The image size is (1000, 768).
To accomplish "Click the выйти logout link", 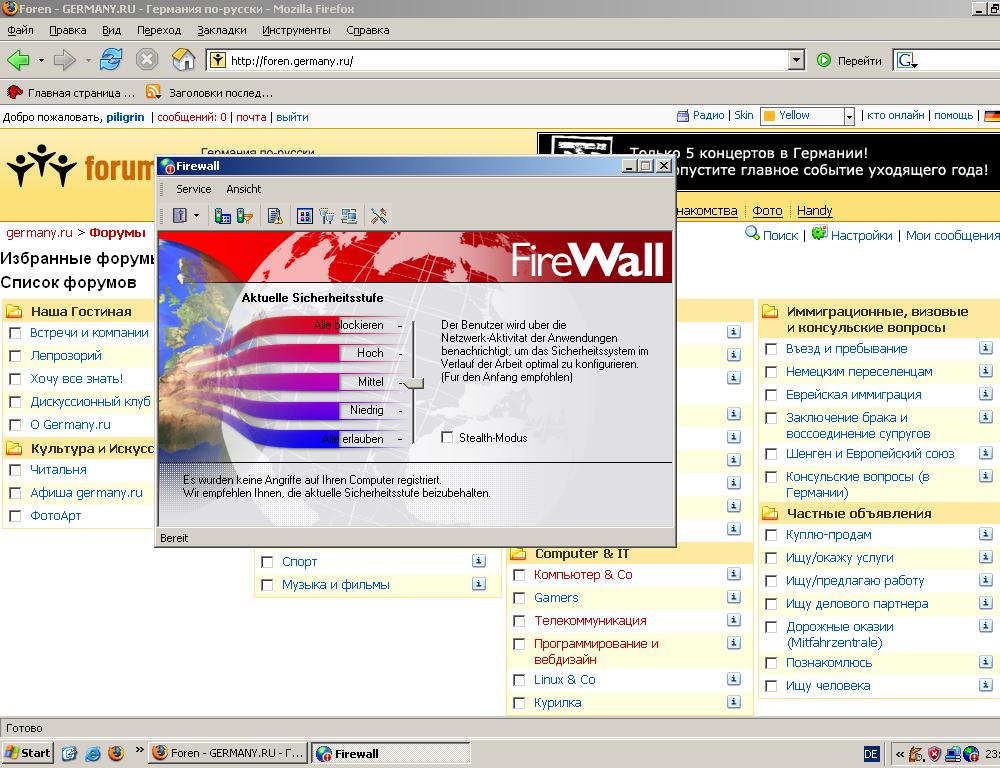I will point(292,117).
